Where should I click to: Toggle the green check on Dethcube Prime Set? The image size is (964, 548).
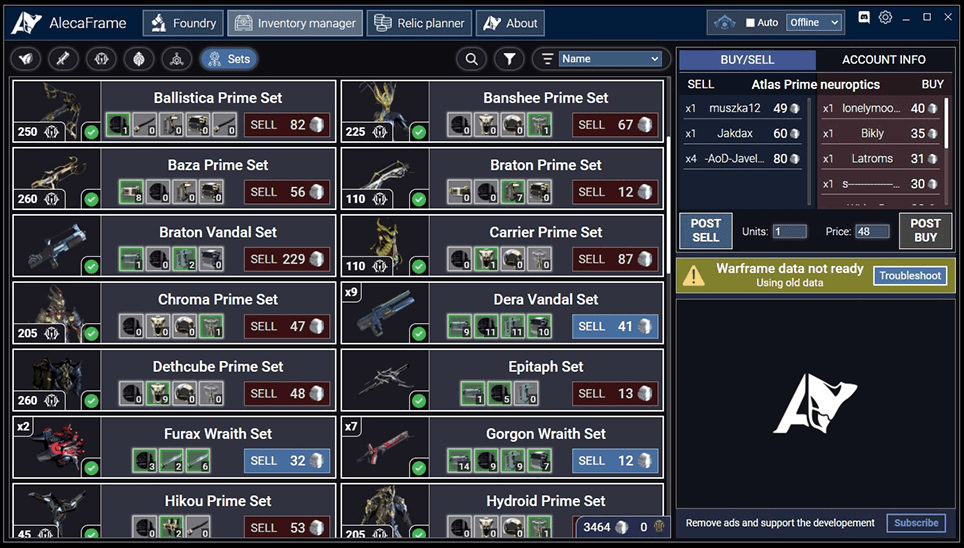tap(91, 401)
